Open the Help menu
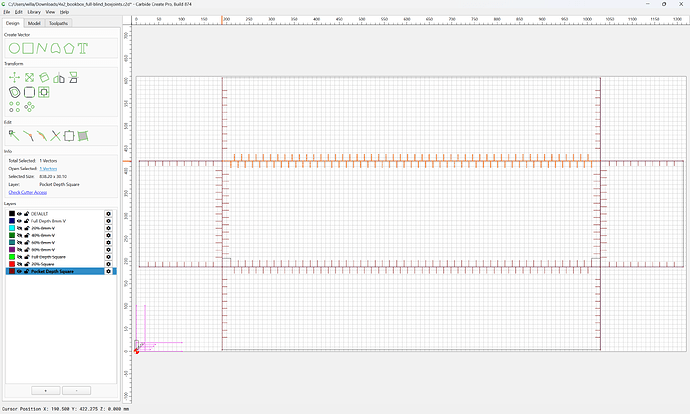The height and width of the screenshot is (414, 690). pyautogui.click(x=64, y=12)
